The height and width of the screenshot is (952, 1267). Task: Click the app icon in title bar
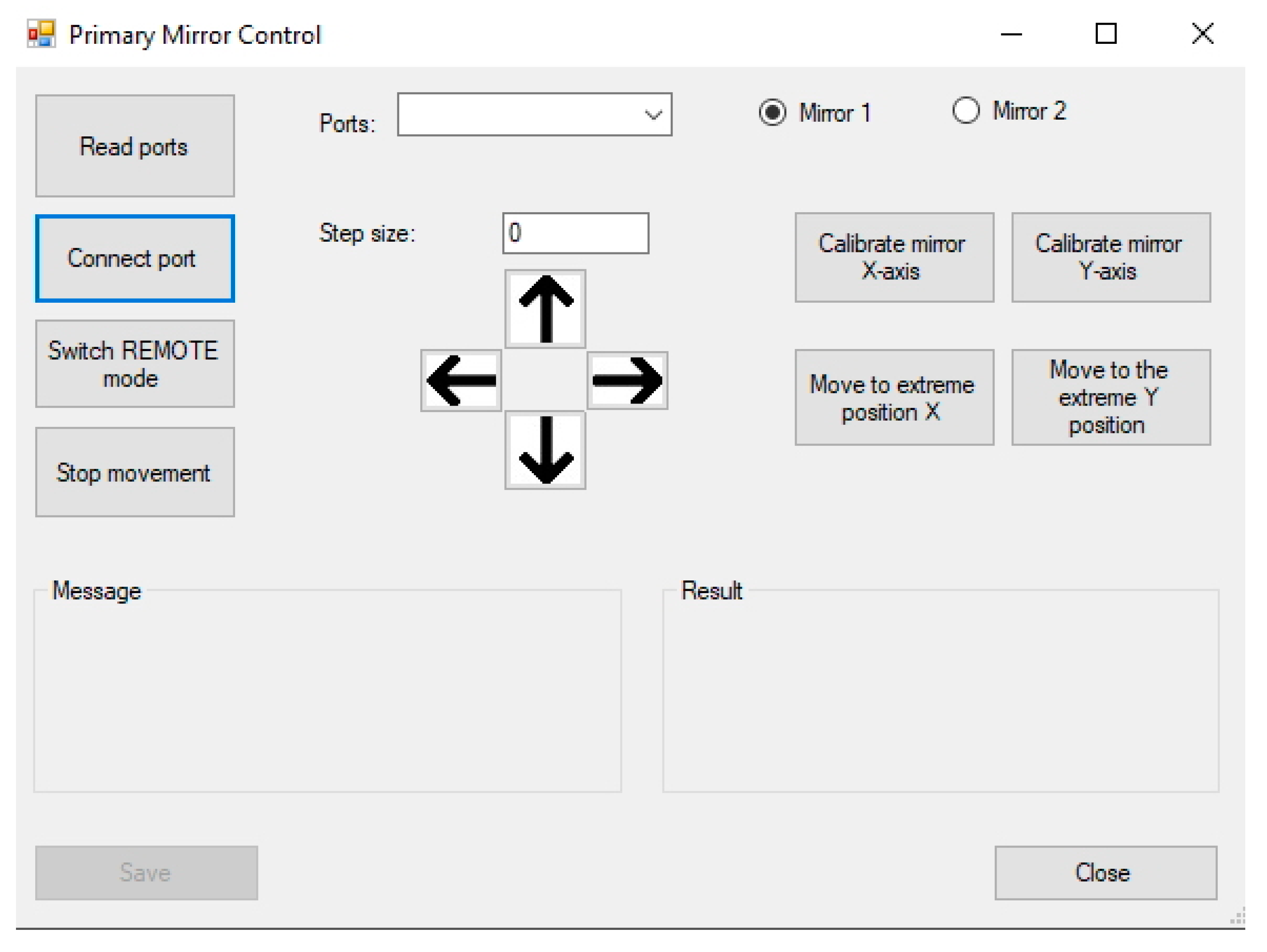(41, 34)
